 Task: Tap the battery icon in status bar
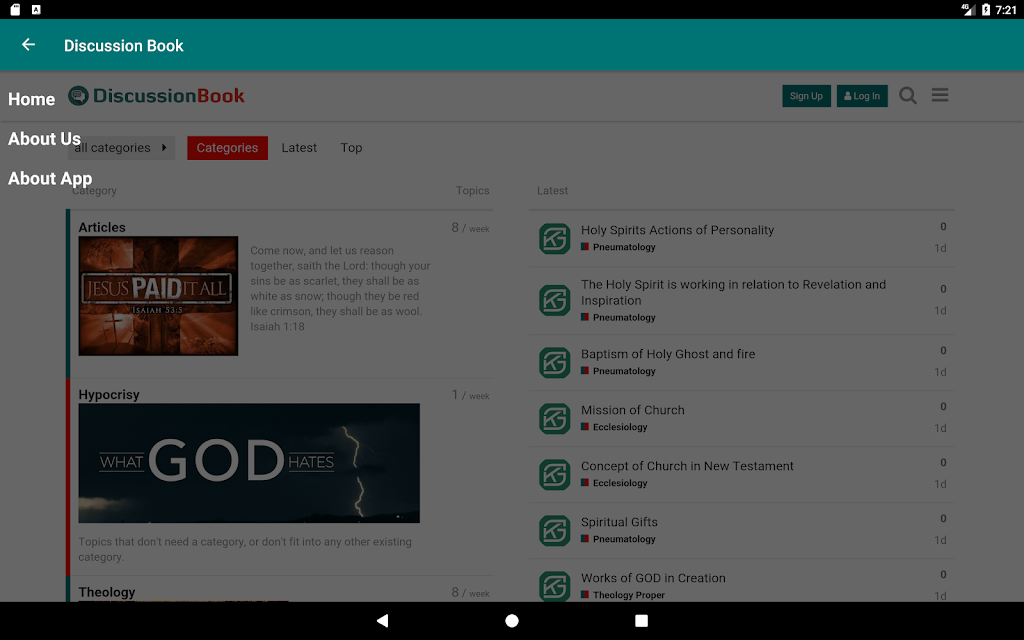coord(985,9)
